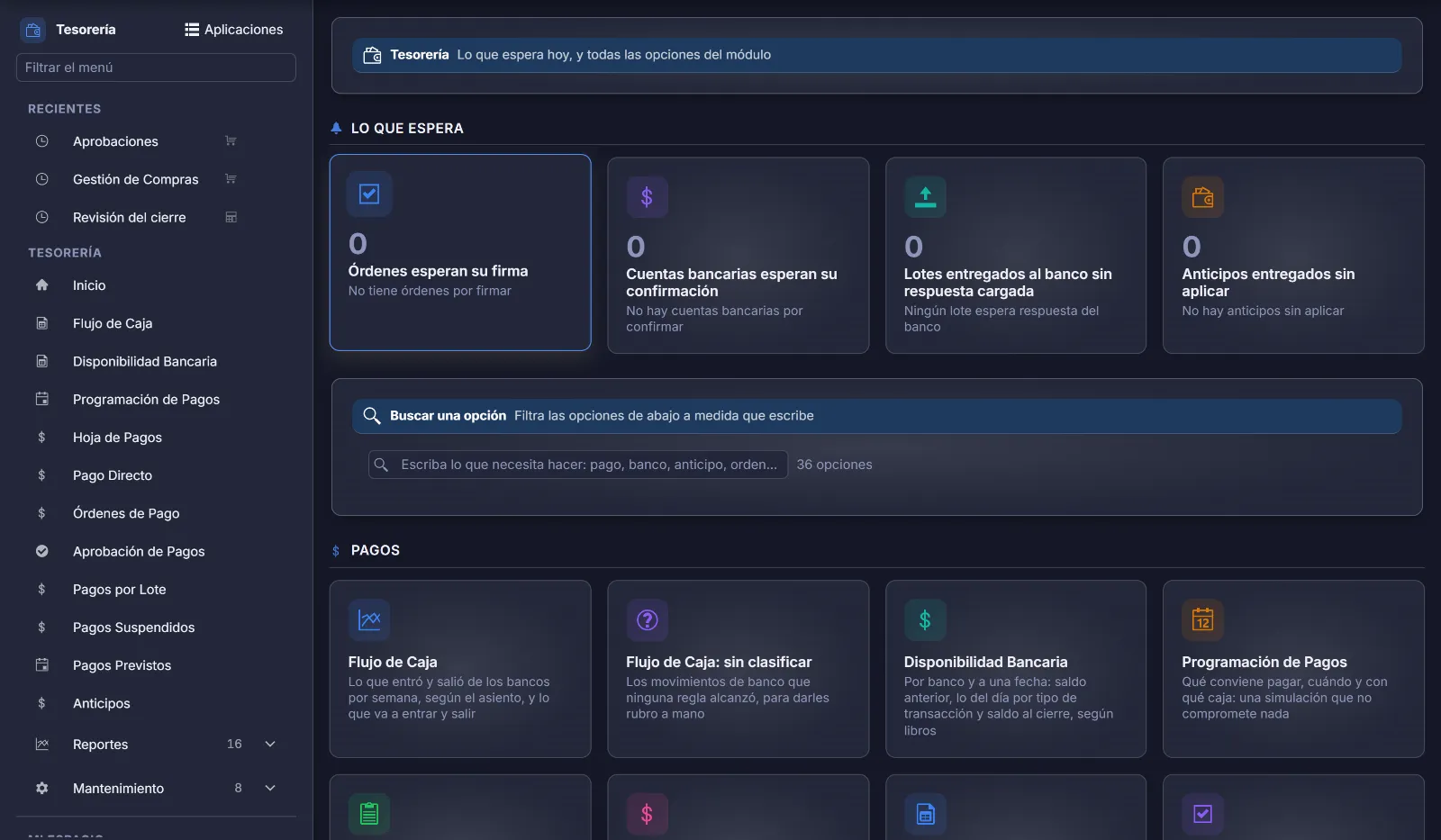Open the Aplicaciones menu
This screenshot has width=1441, height=840.
[x=234, y=30]
